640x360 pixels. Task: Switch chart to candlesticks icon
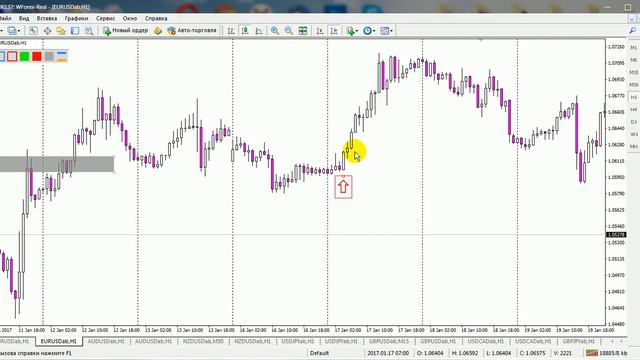point(245,31)
